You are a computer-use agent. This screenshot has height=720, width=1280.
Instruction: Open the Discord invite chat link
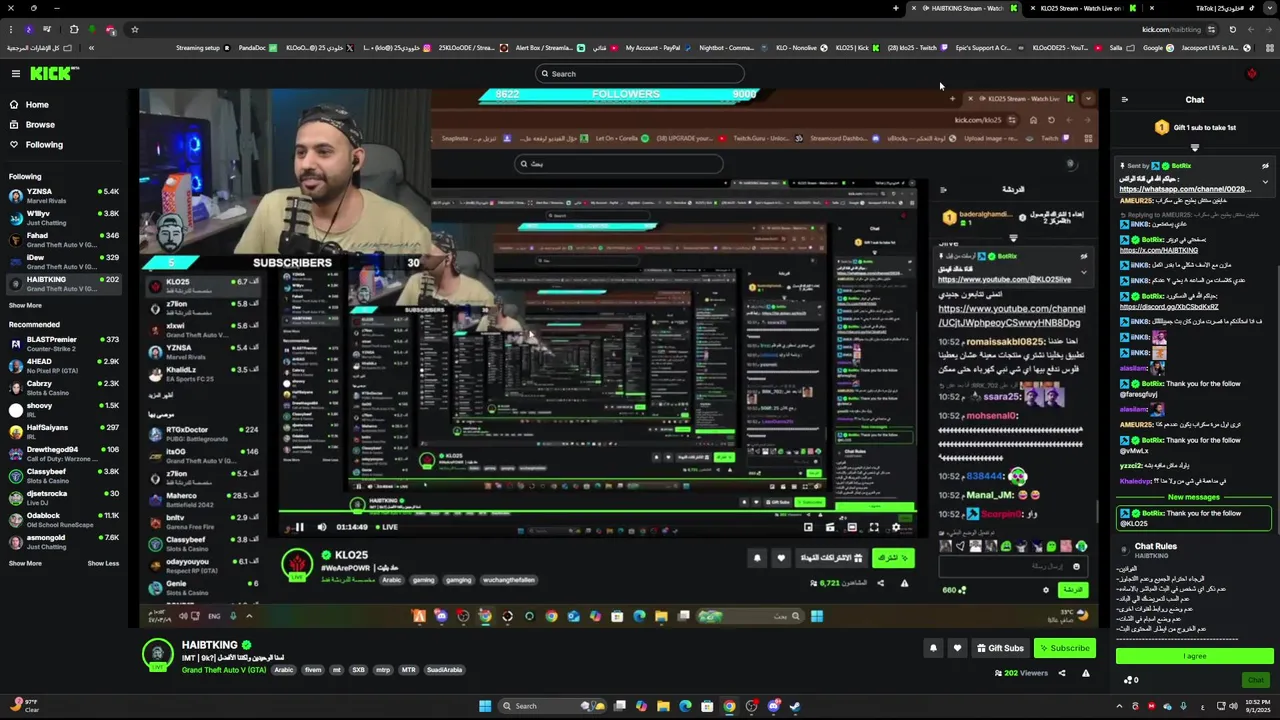1169,307
